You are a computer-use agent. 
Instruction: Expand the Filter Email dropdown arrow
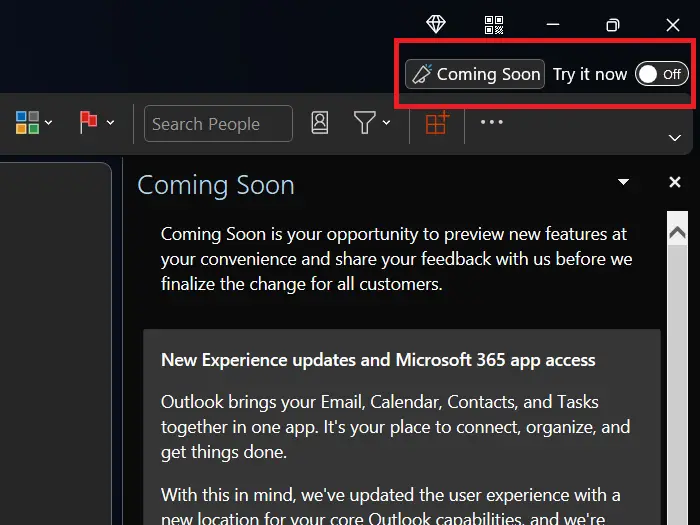click(387, 123)
